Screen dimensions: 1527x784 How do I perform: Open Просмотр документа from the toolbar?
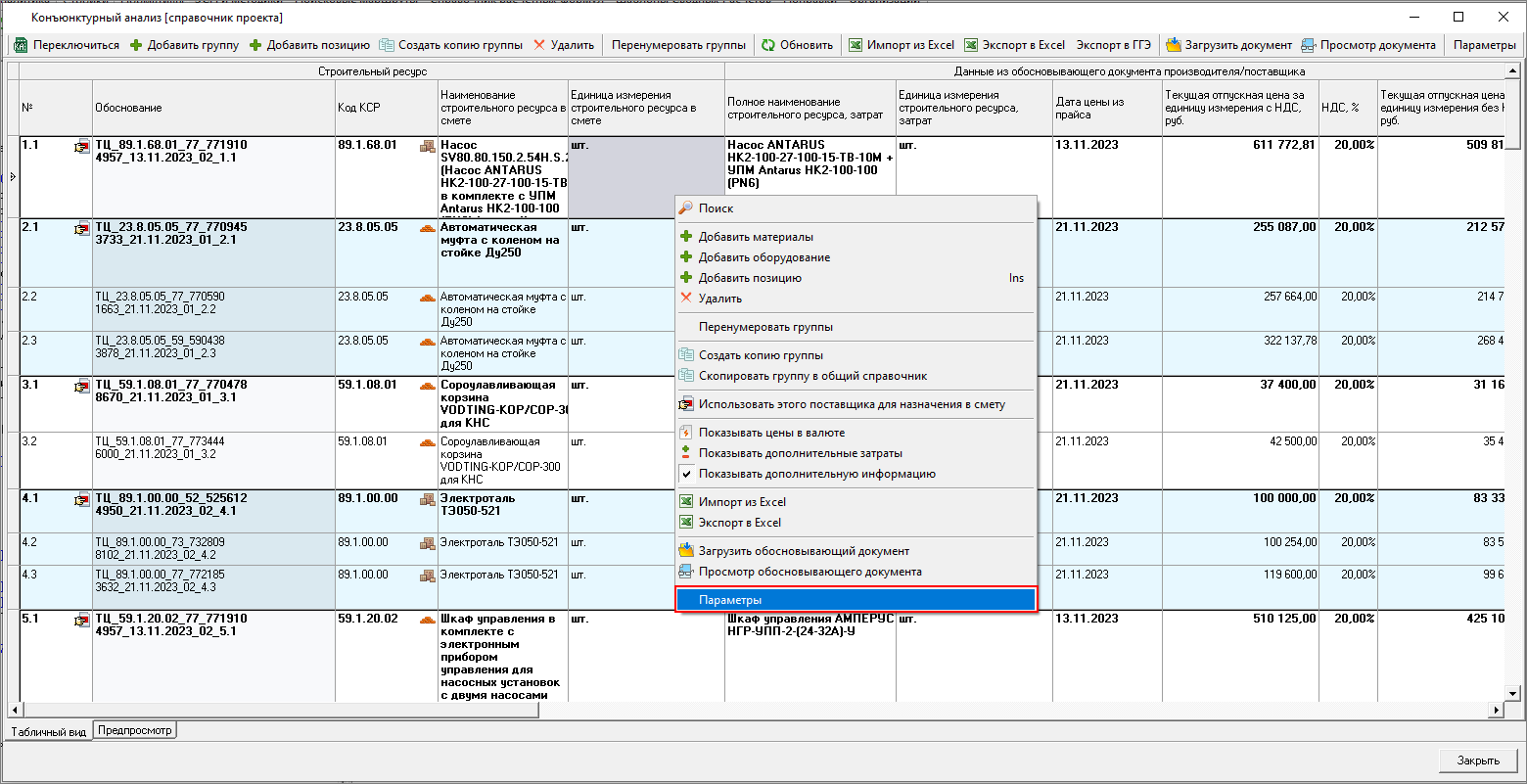click(x=1368, y=45)
